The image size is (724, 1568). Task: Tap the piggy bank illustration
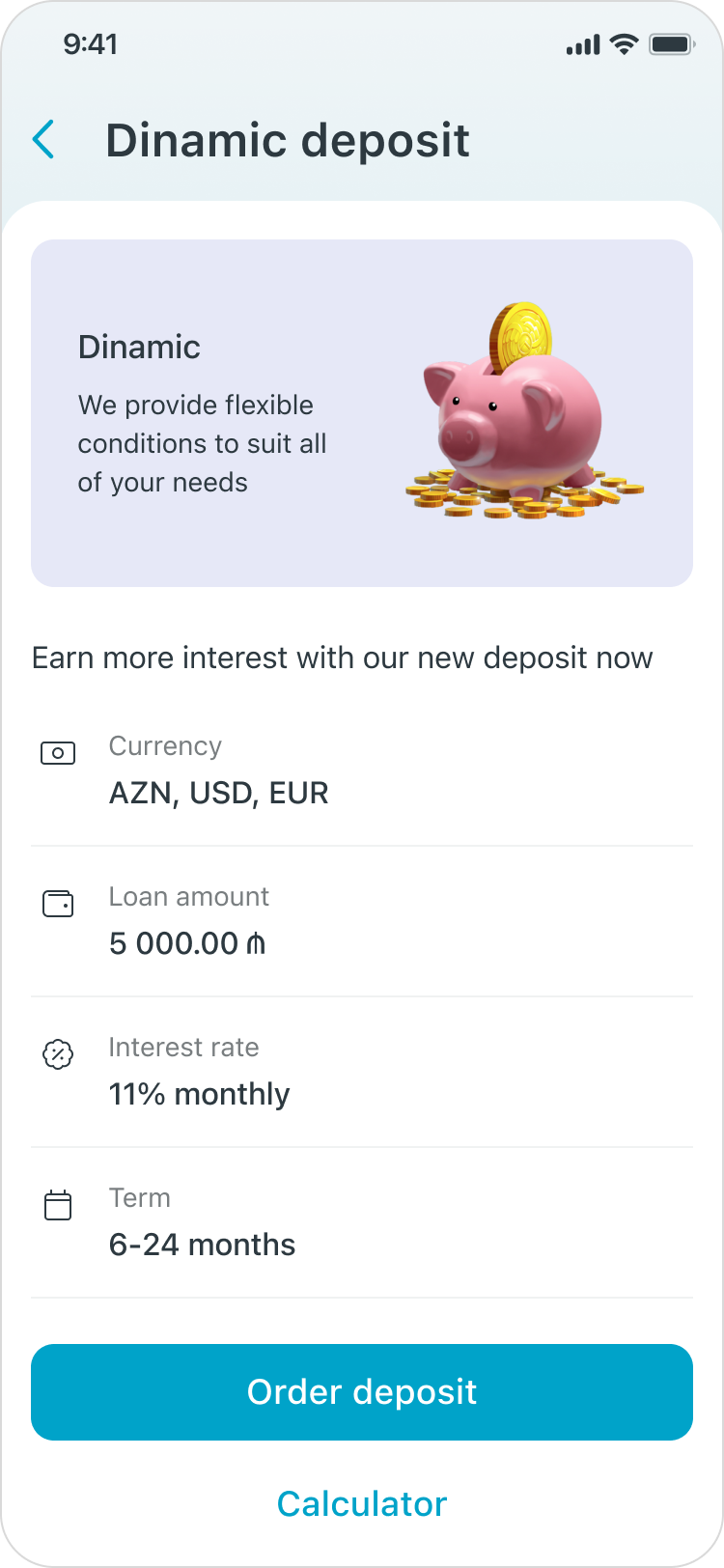click(x=523, y=415)
